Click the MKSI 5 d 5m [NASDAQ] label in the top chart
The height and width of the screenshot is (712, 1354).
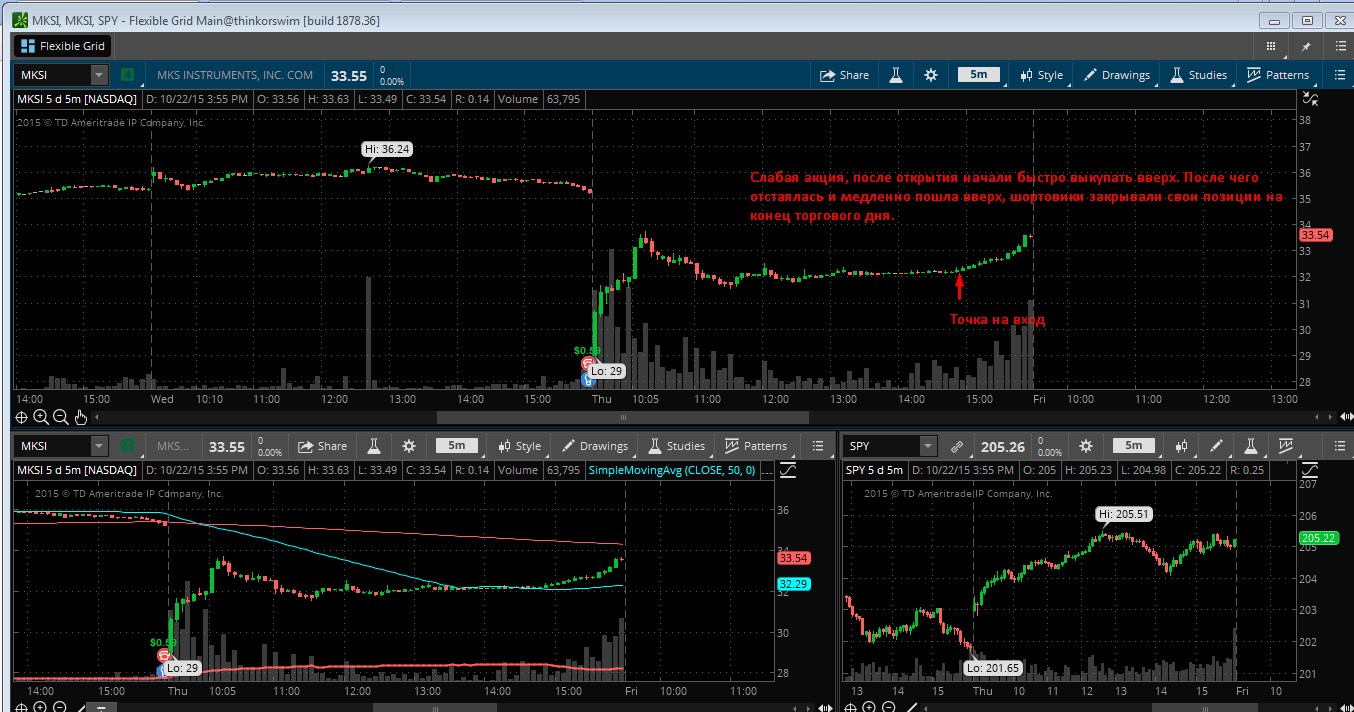click(76, 99)
